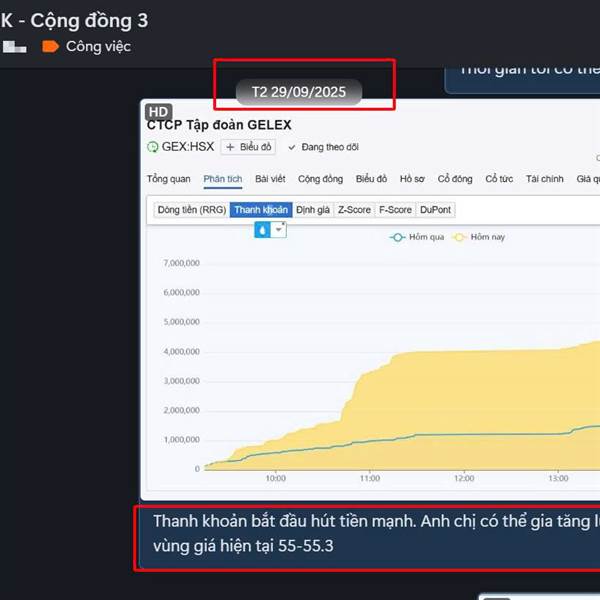Click the blue water drop icon
Screen dimensions: 600x600
tap(262, 230)
